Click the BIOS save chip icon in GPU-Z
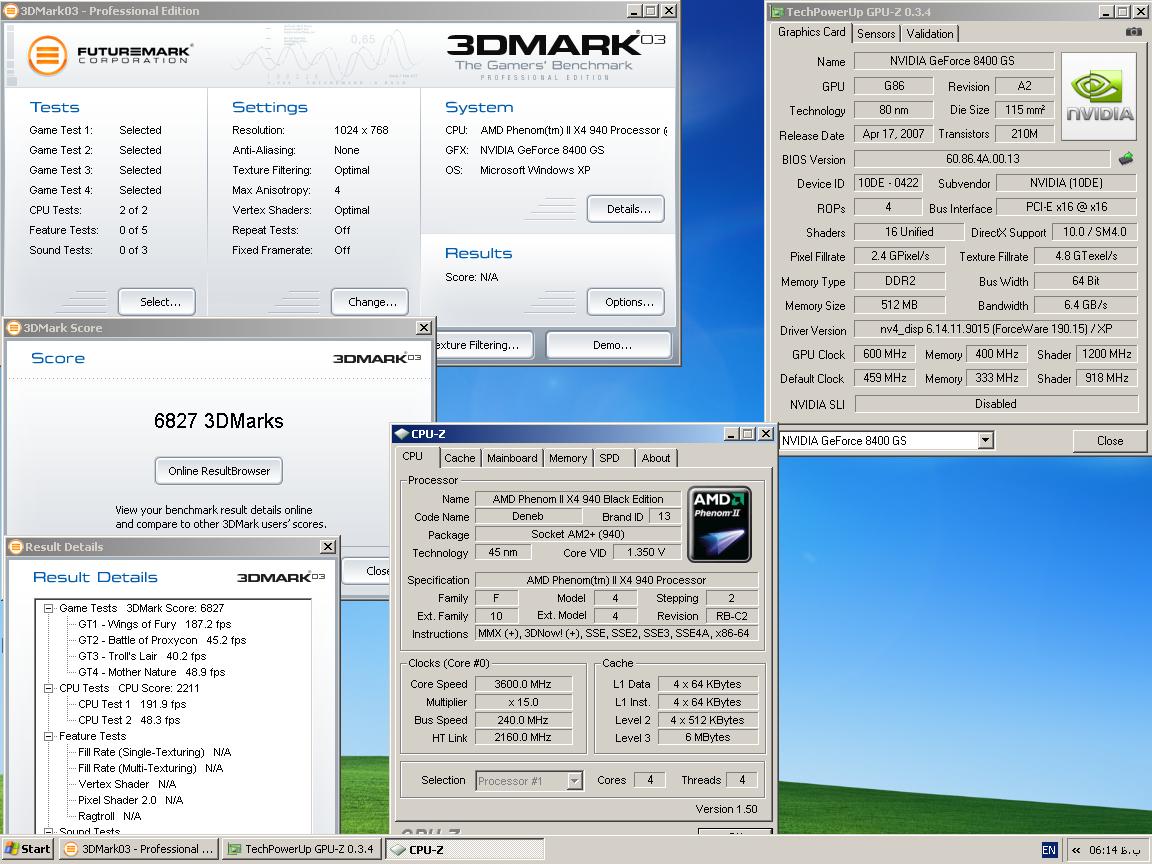Screen dimensions: 1152x864 pos(1126,158)
